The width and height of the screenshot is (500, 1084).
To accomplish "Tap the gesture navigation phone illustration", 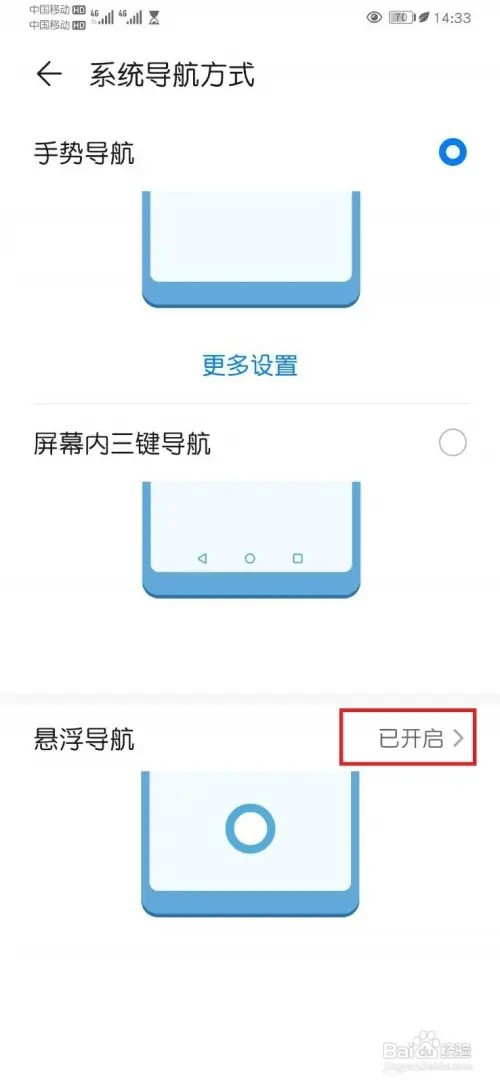I will coord(250,250).
